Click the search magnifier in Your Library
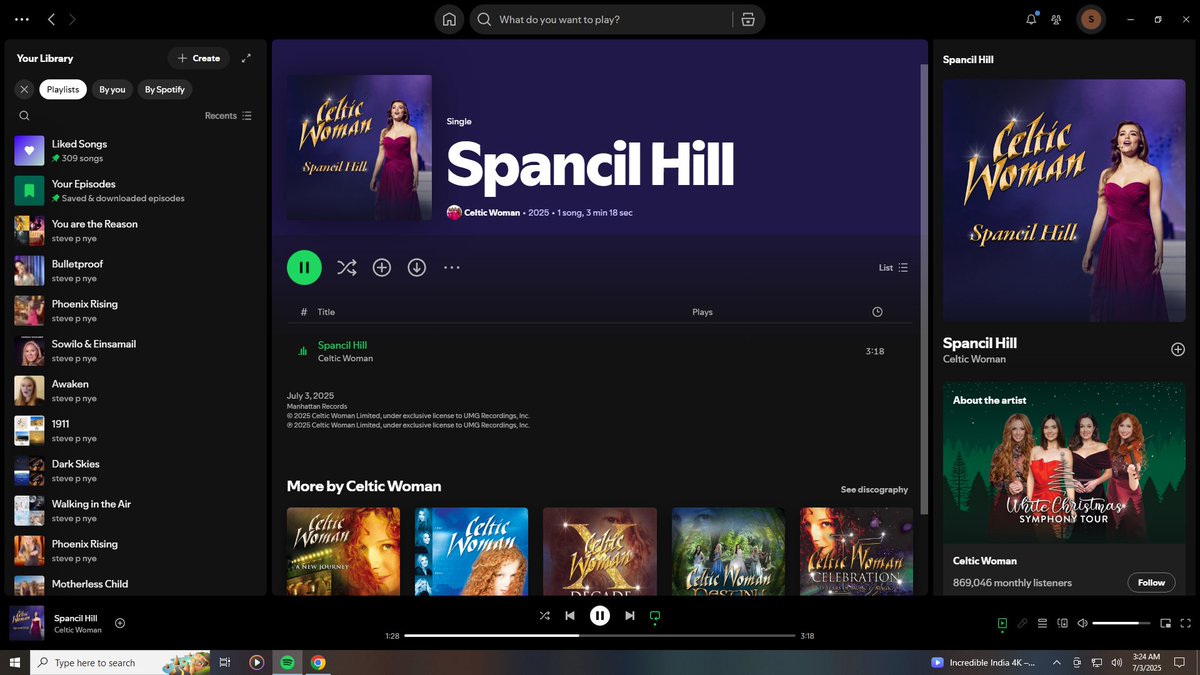1200x675 pixels. [24, 116]
